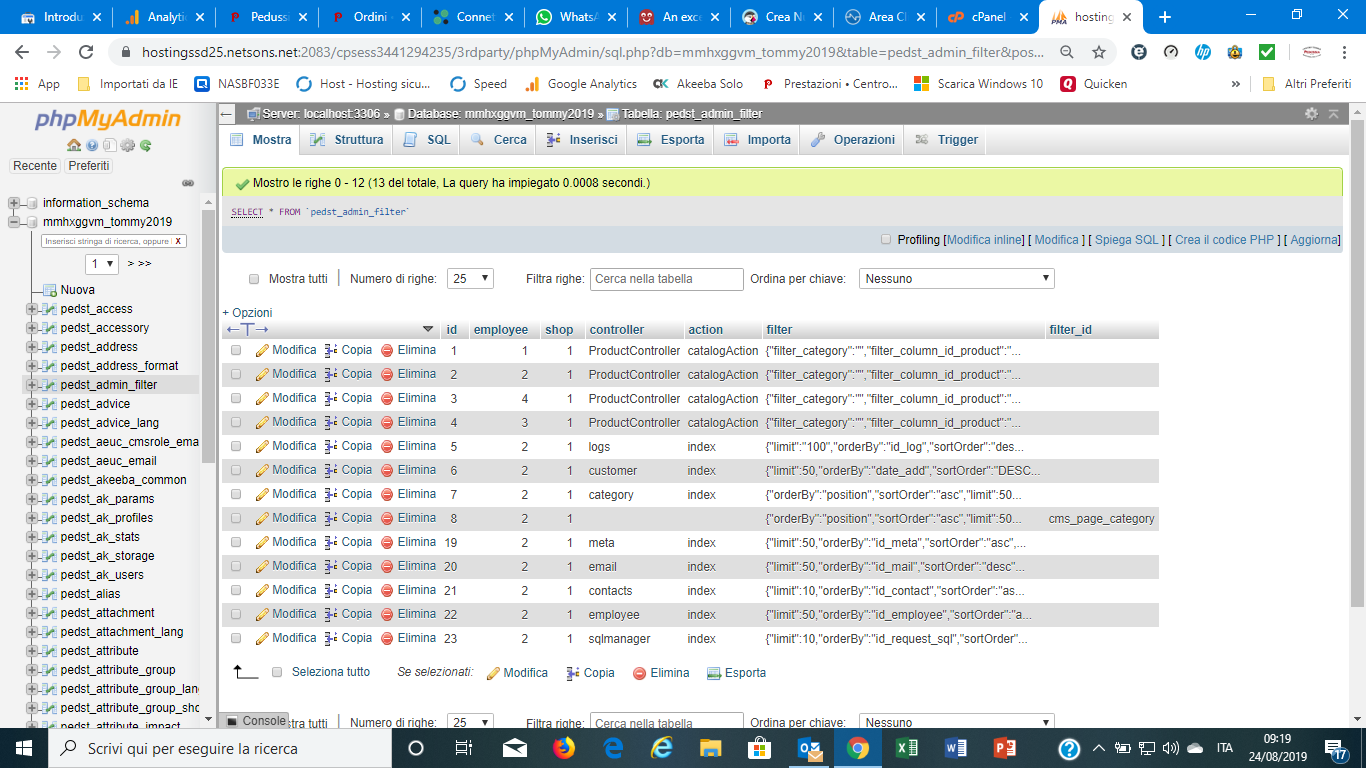This screenshot has width=1366, height=768.
Task: Check the Seleziona tutto checkbox
Action: 277,673
